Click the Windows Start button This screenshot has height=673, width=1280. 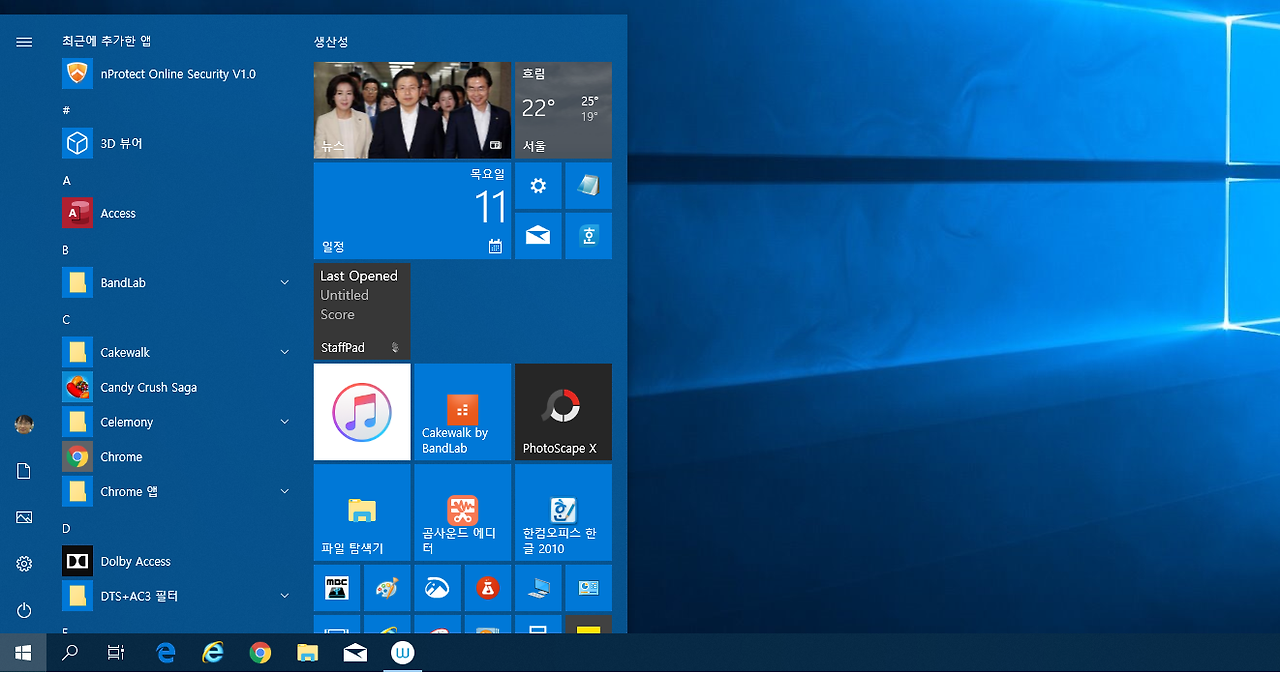pos(24,653)
